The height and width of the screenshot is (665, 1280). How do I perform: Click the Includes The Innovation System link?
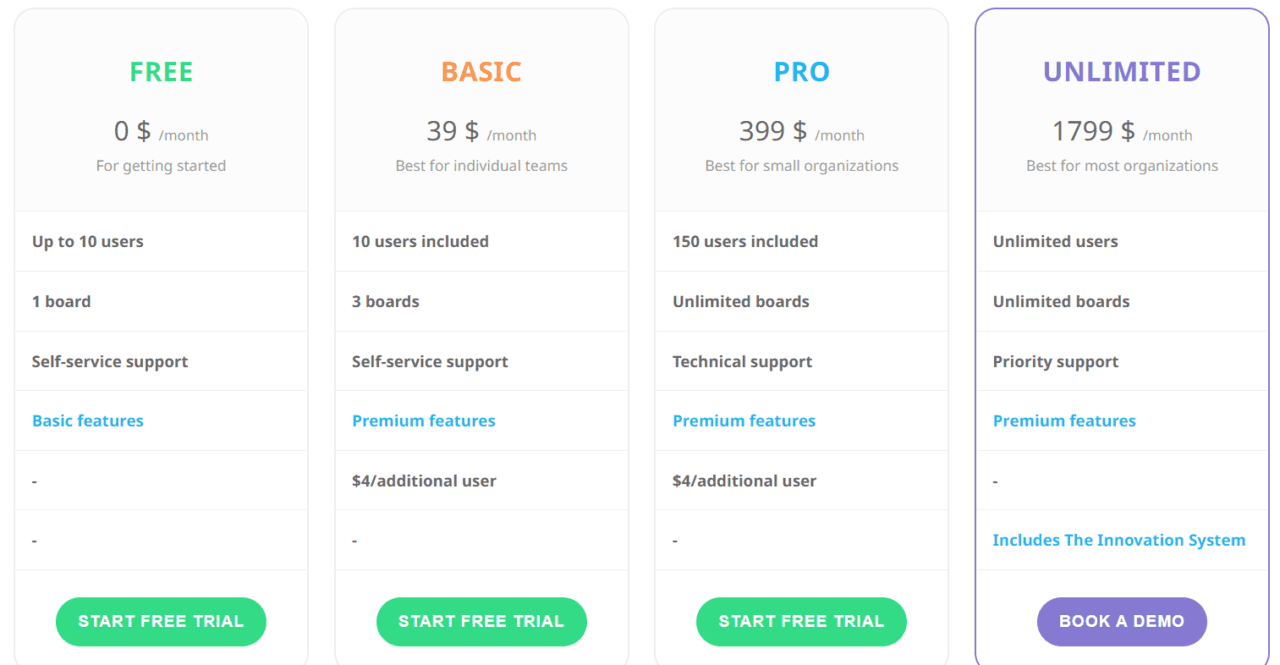pos(1119,539)
